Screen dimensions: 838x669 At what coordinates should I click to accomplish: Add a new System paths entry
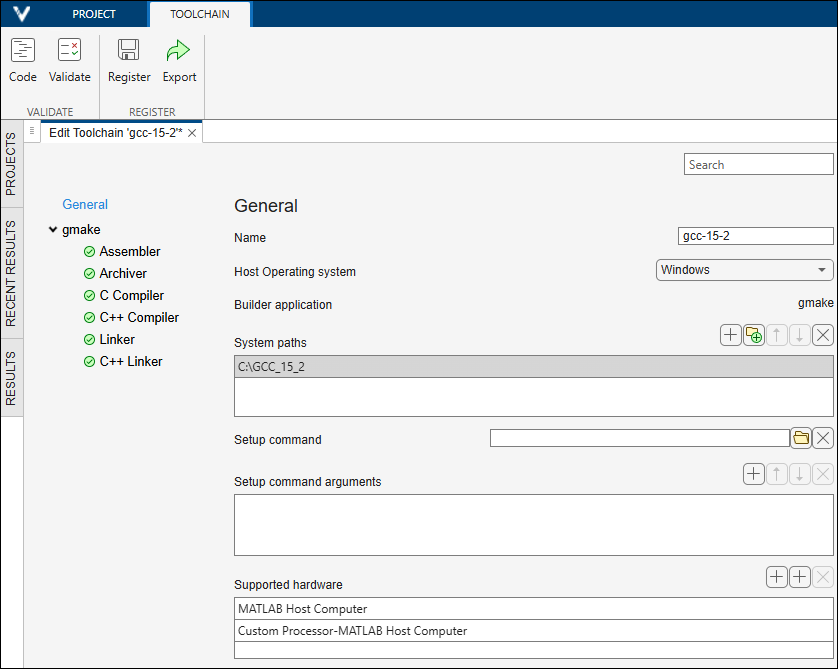pos(730,335)
